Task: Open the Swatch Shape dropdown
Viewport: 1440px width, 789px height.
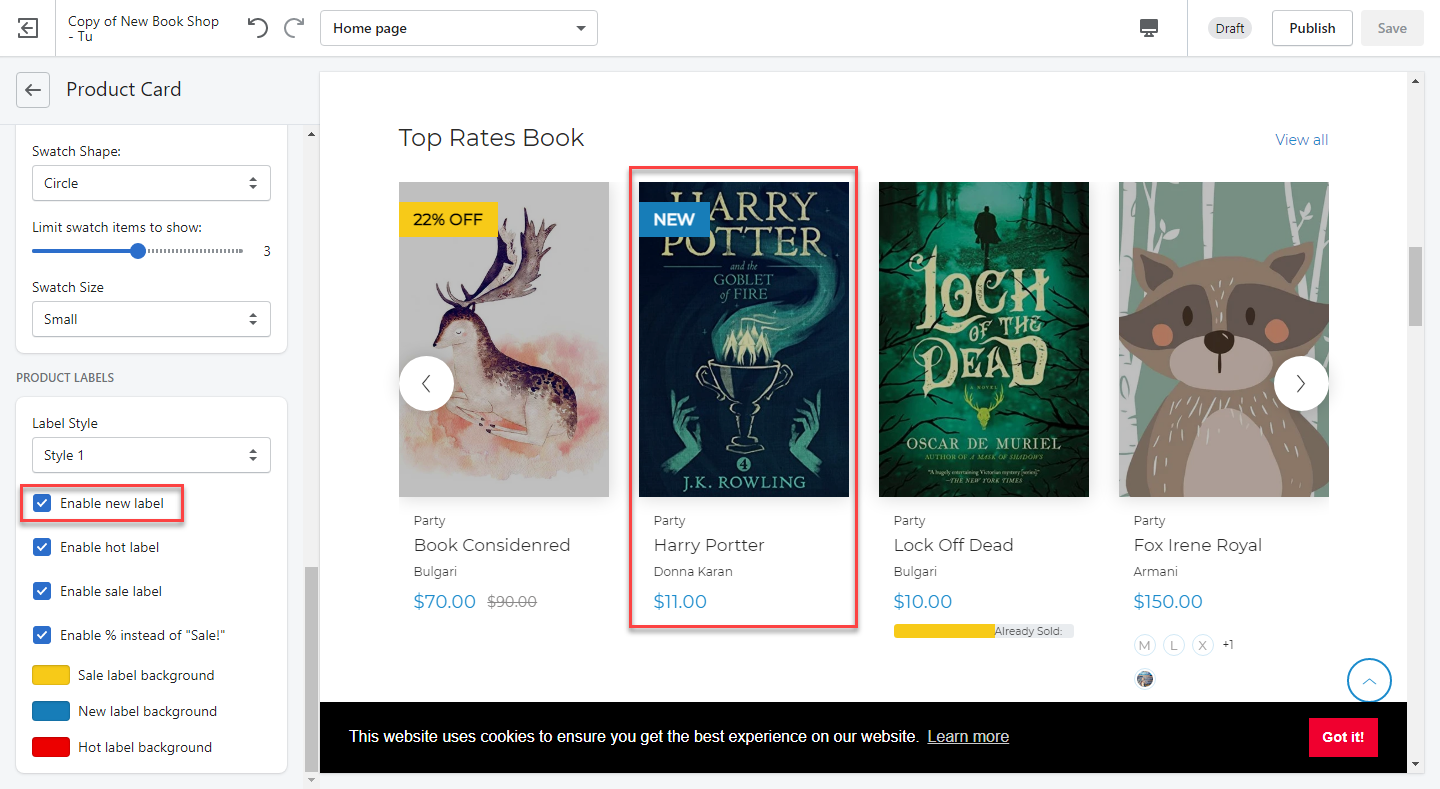Action: point(151,183)
